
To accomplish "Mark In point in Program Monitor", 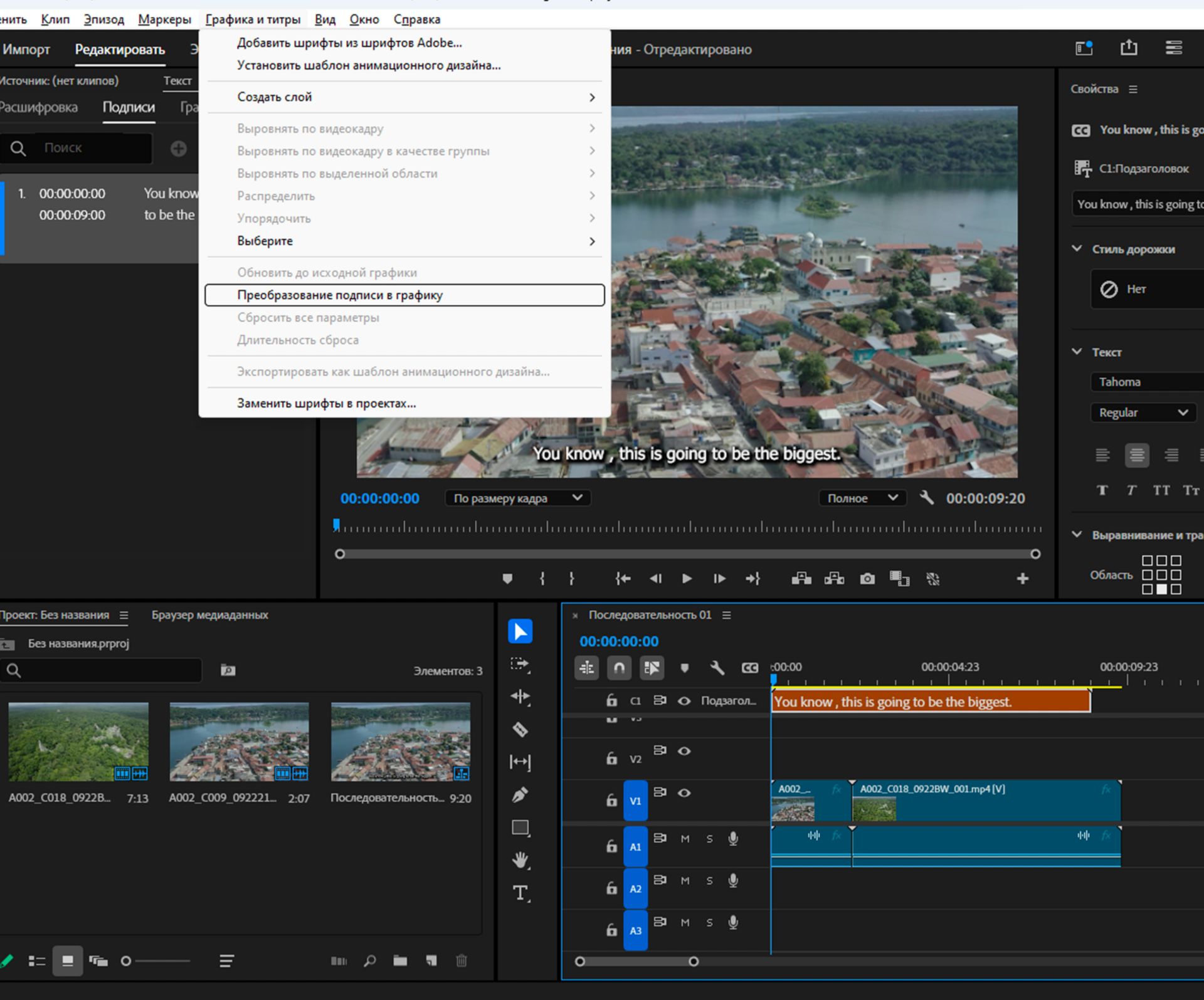I will pyautogui.click(x=542, y=579).
